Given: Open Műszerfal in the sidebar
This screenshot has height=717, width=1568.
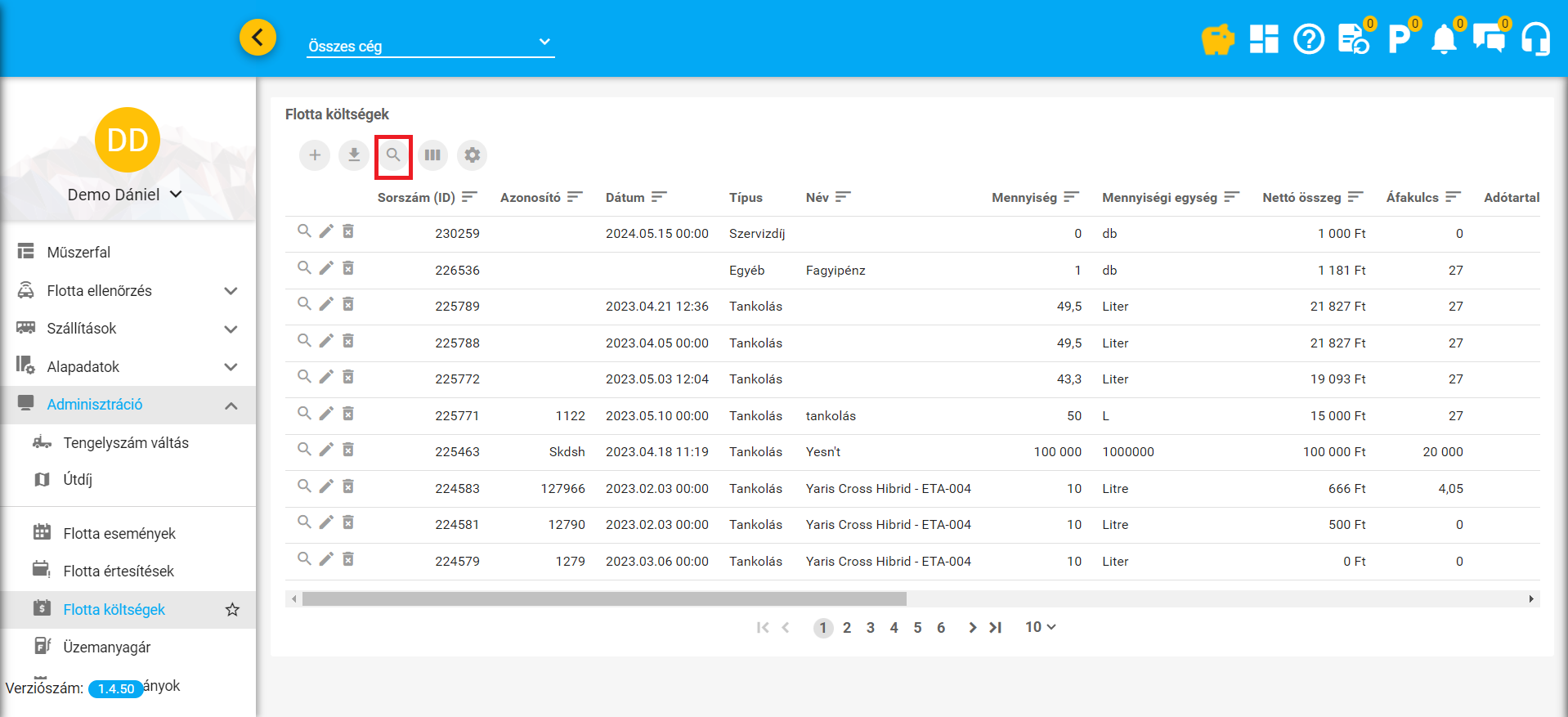Looking at the screenshot, I should tap(78, 253).
